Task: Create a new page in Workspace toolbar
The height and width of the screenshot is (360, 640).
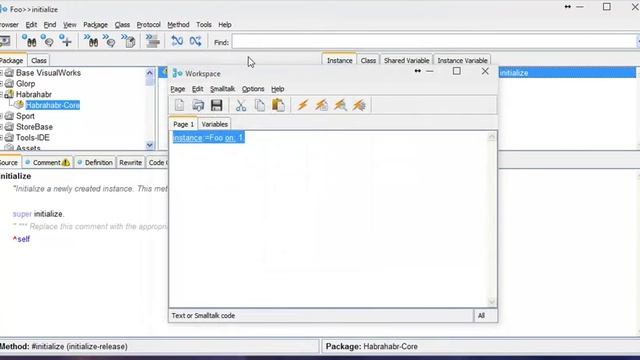Action: coord(179,105)
